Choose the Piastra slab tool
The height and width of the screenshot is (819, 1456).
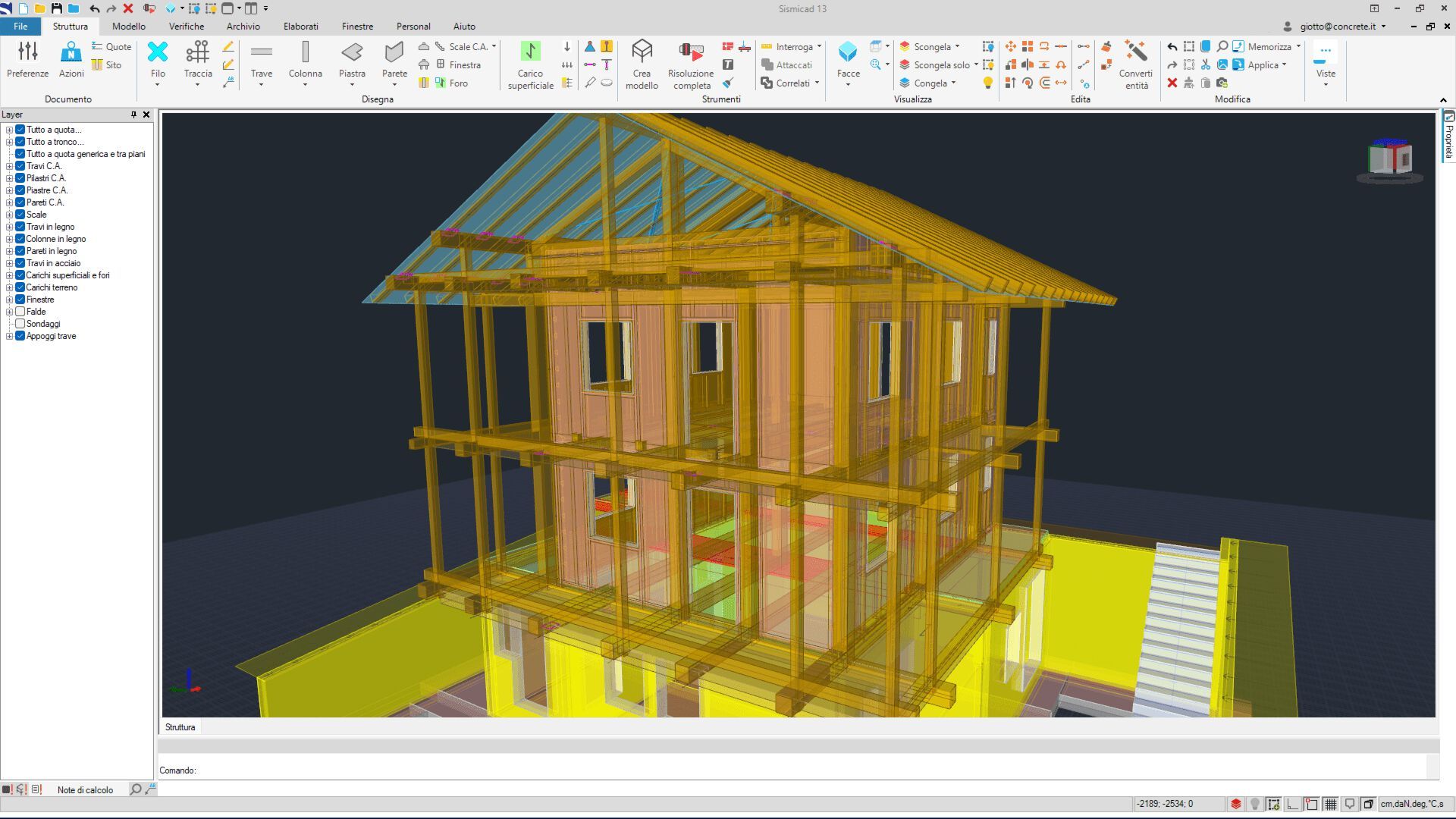coord(352,53)
